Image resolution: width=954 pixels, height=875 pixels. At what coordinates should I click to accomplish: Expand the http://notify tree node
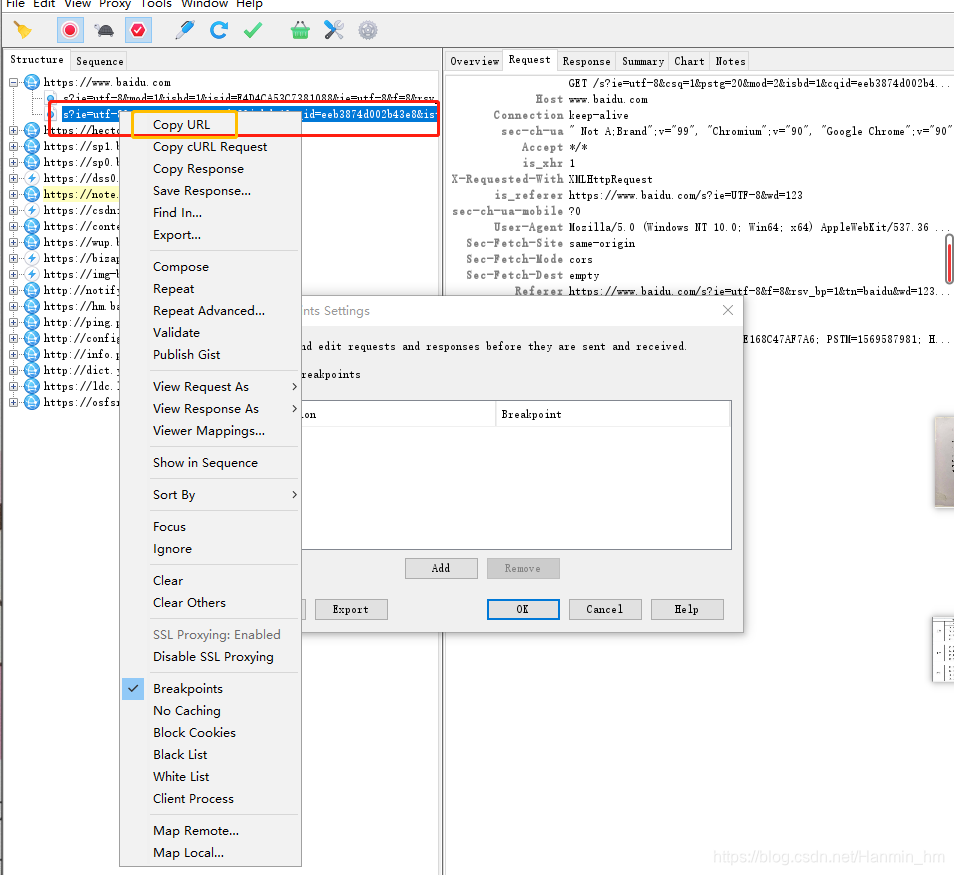(13, 290)
